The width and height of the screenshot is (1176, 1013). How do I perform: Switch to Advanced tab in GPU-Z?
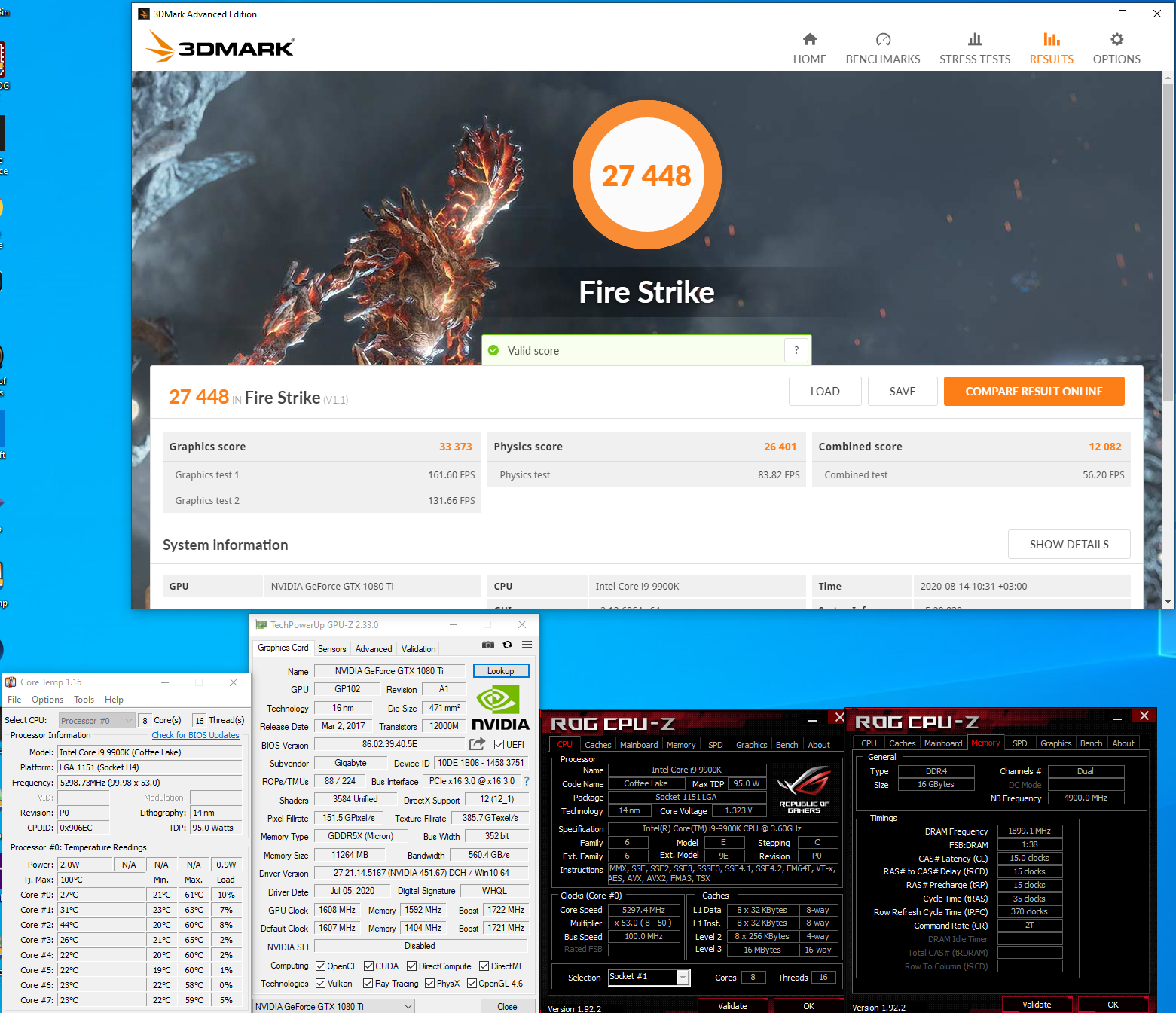click(x=374, y=649)
